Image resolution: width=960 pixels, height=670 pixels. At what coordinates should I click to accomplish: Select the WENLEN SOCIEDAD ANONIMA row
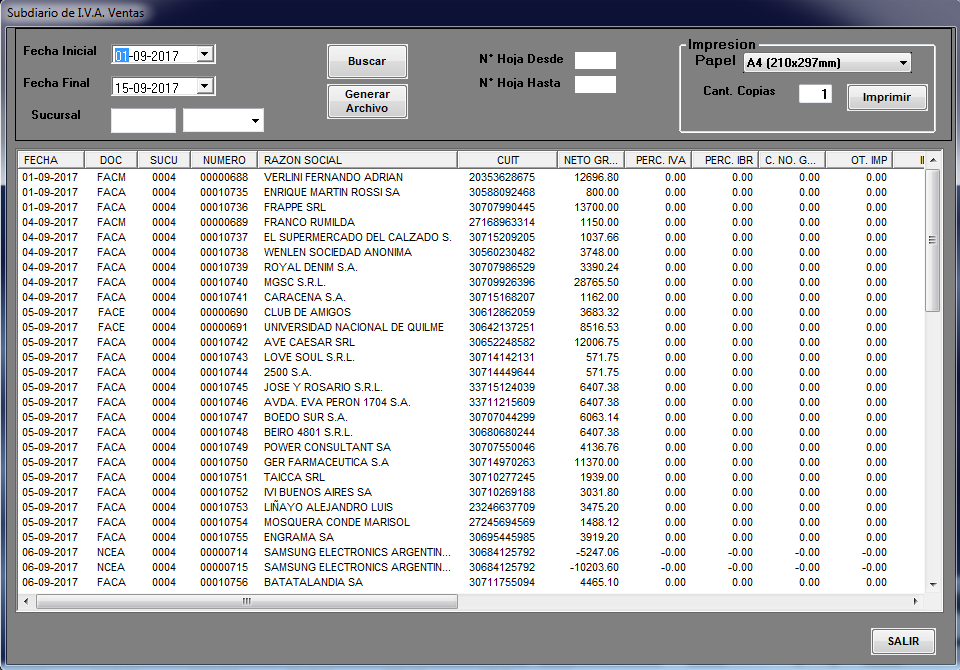[x=471, y=252]
